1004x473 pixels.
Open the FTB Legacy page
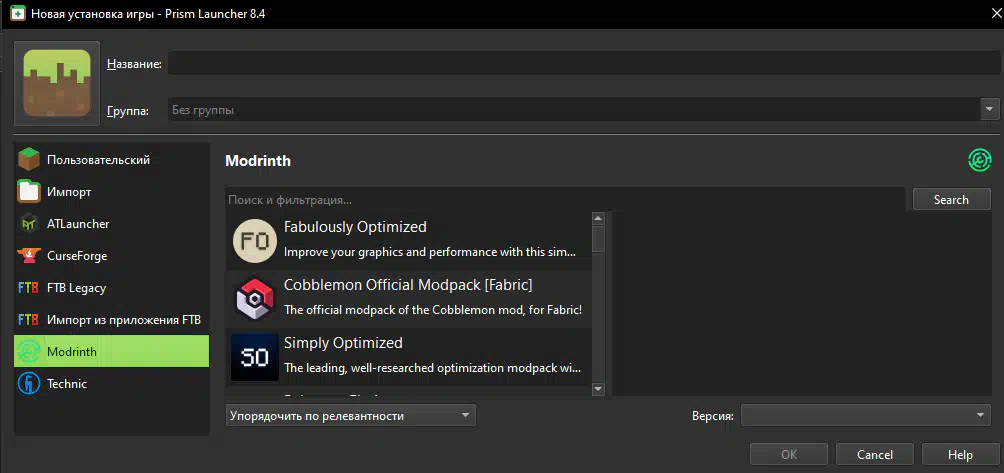pyautogui.click(x=111, y=287)
